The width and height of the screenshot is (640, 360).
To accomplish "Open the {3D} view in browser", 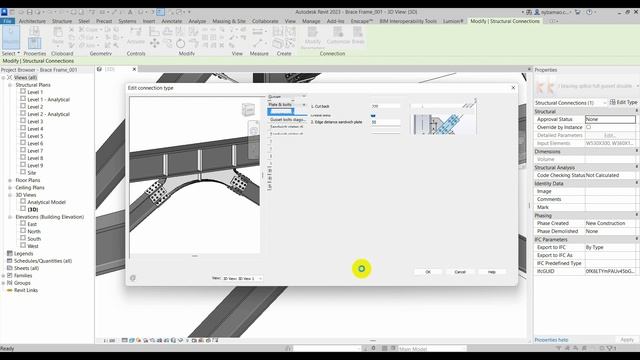I will [x=33, y=209].
